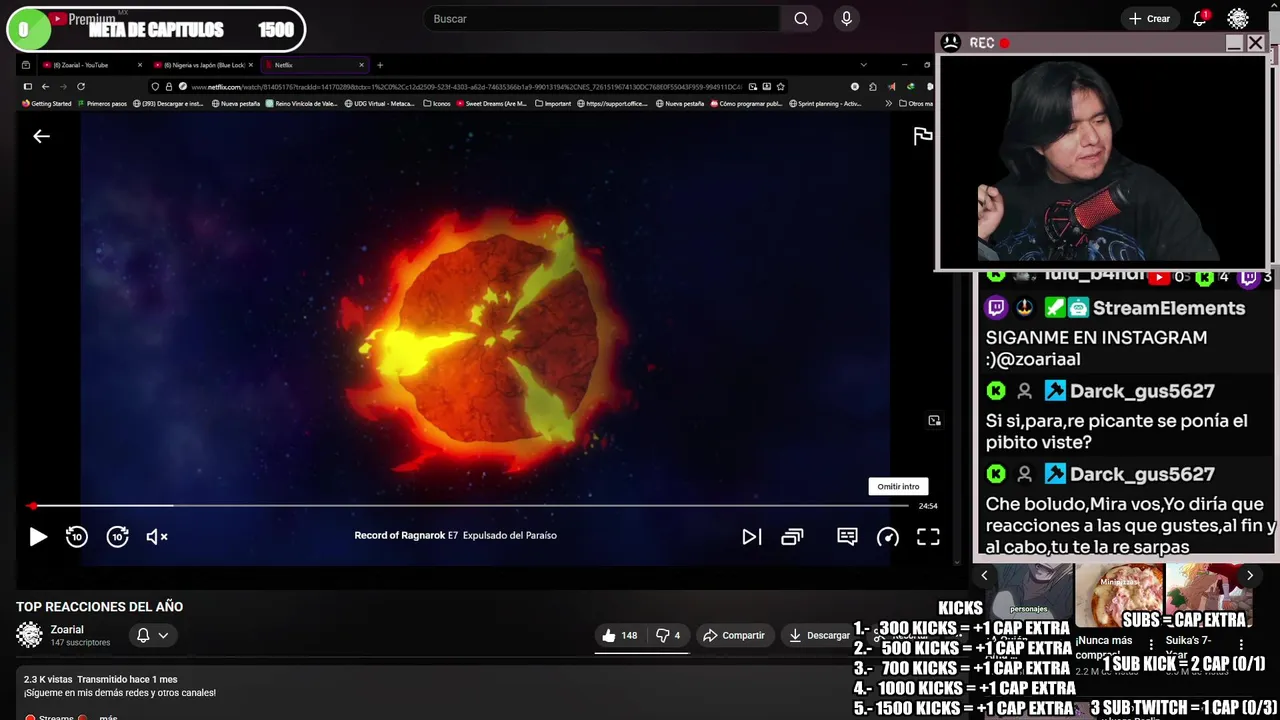1280x720 pixels.
Task: Open Reino Vinícola de Vale bookmark
Action: (302, 103)
